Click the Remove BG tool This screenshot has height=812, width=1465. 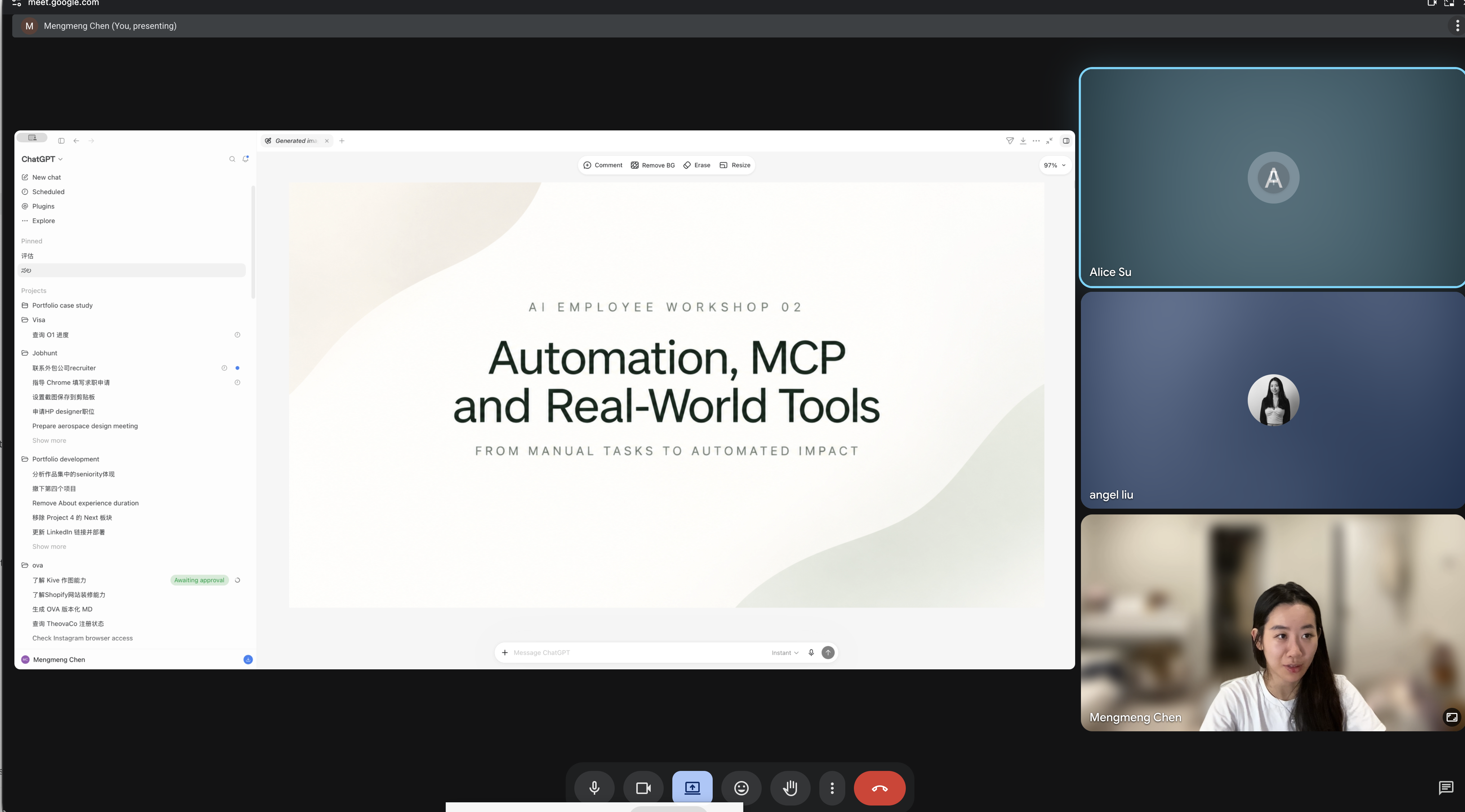point(653,165)
